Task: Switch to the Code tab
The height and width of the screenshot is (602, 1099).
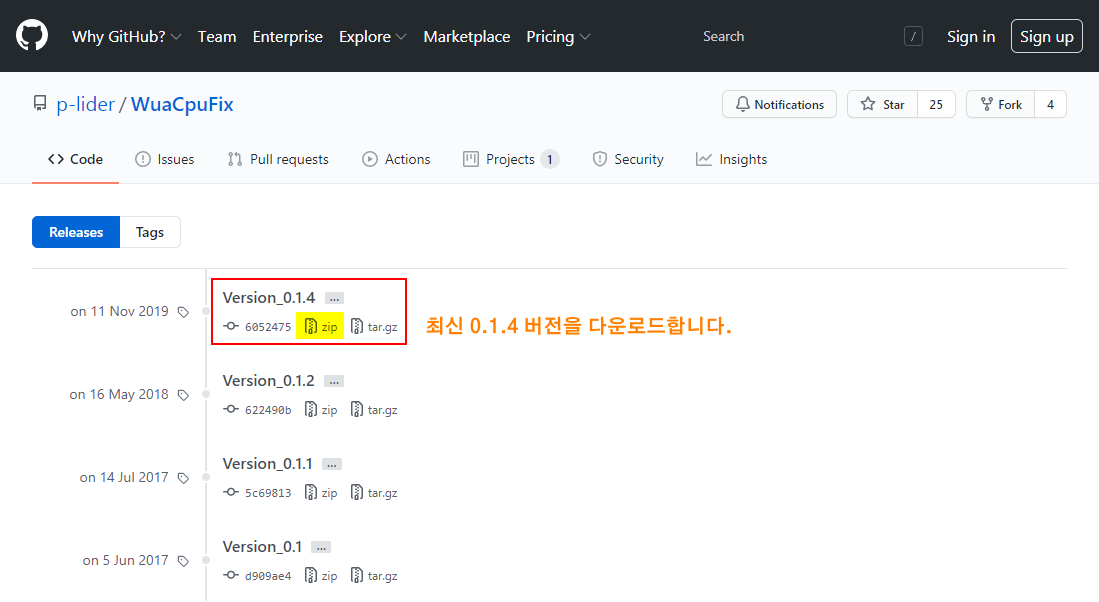Action: coord(75,159)
